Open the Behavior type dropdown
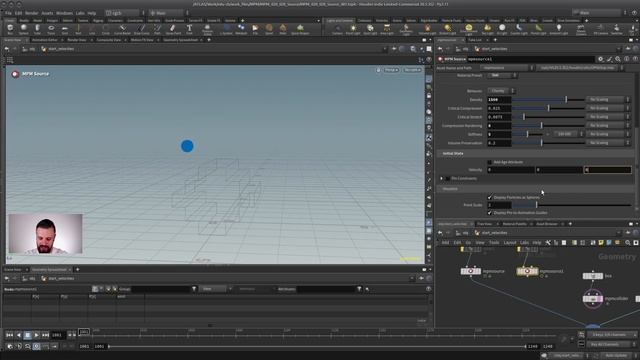This screenshot has width=640, height=360. (501, 91)
